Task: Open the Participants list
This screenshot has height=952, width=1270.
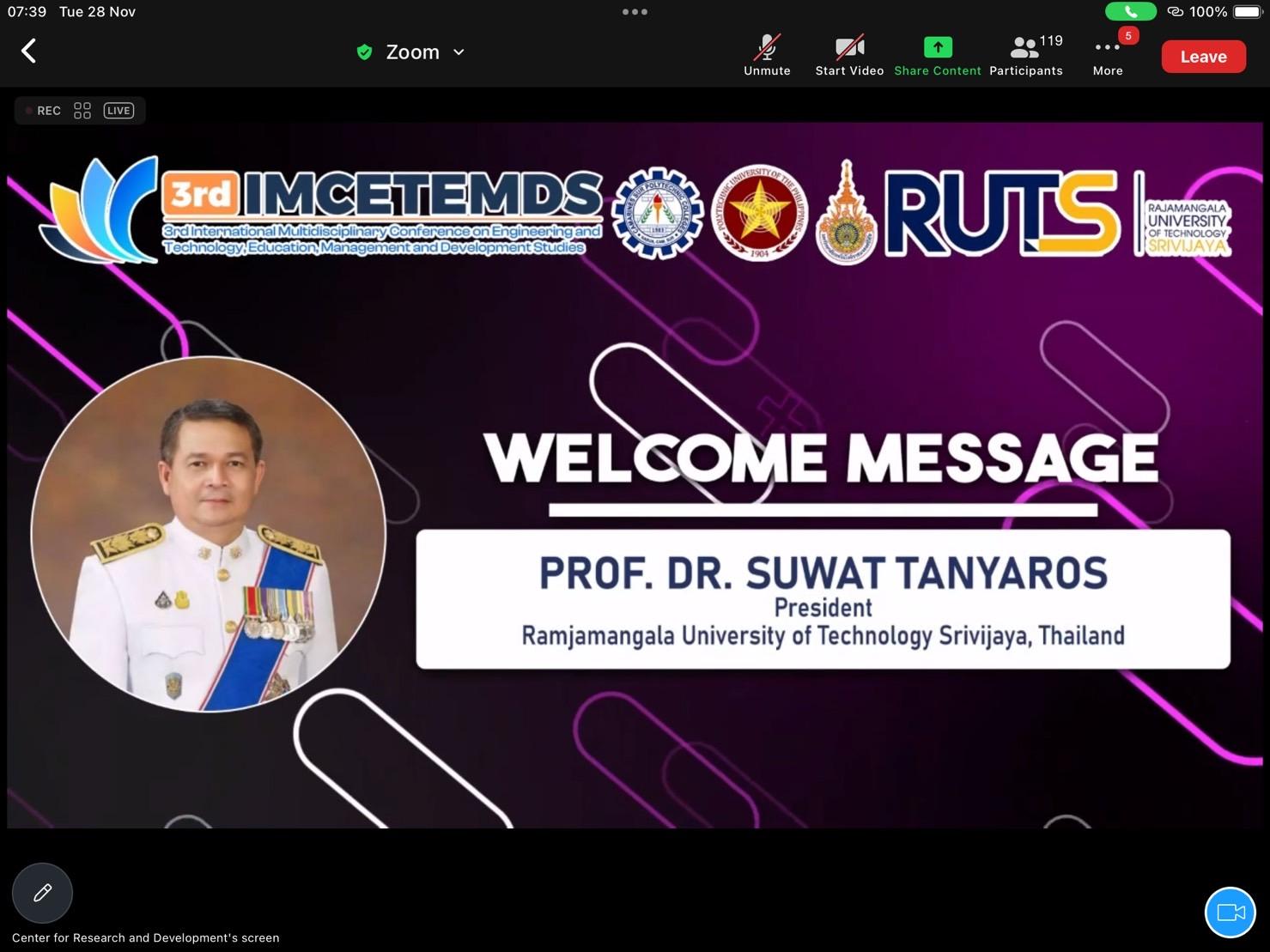Action: coord(1025,56)
